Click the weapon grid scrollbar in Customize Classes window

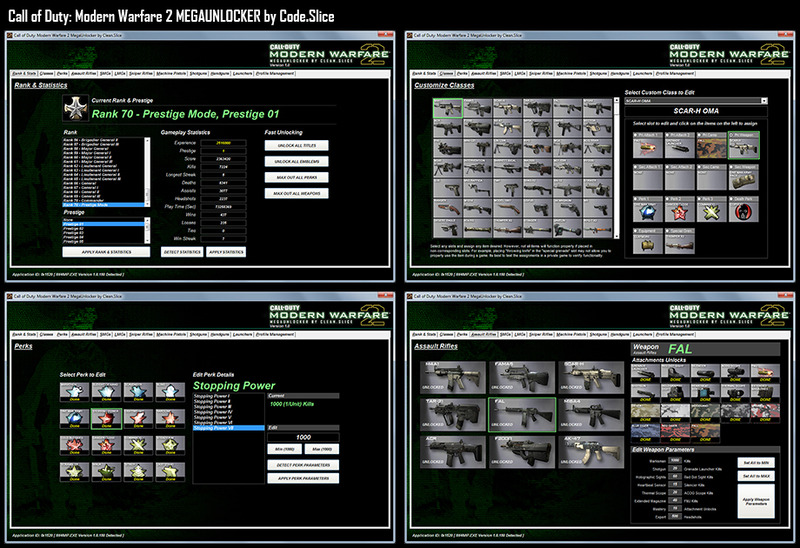coord(616,168)
